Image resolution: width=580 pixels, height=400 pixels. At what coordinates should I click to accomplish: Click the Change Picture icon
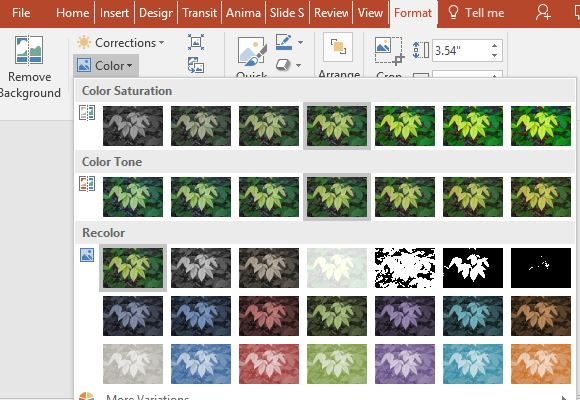point(196,65)
